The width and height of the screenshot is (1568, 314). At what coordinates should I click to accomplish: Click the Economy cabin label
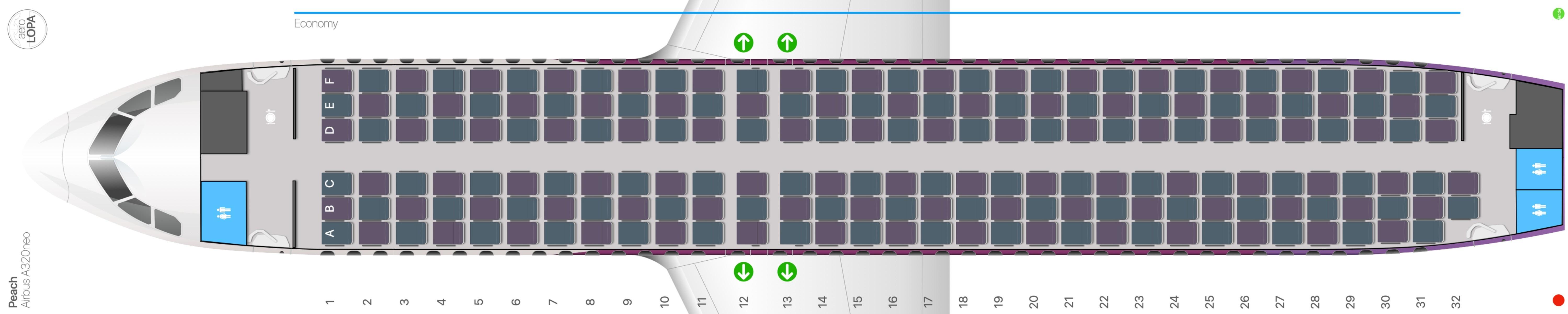click(315, 23)
